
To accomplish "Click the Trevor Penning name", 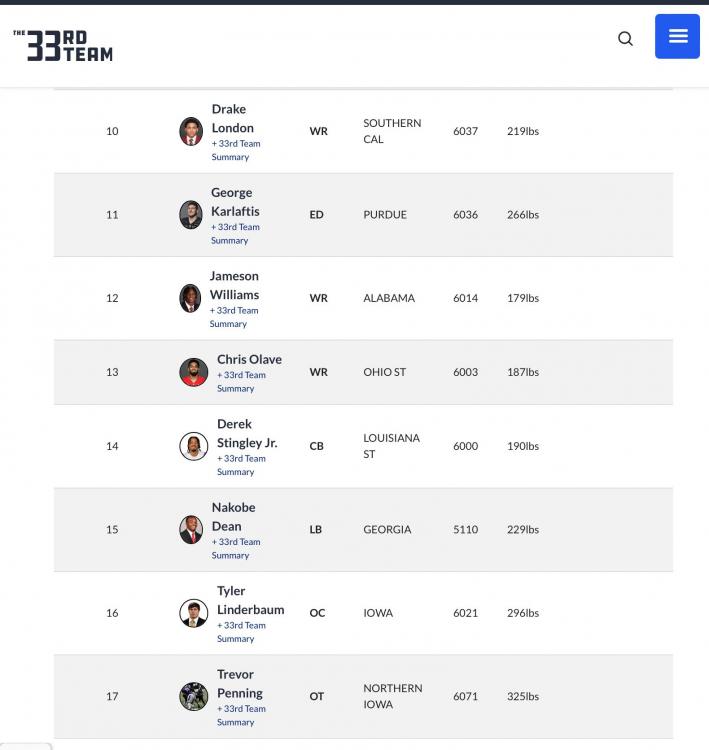I will [x=240, y=683].
